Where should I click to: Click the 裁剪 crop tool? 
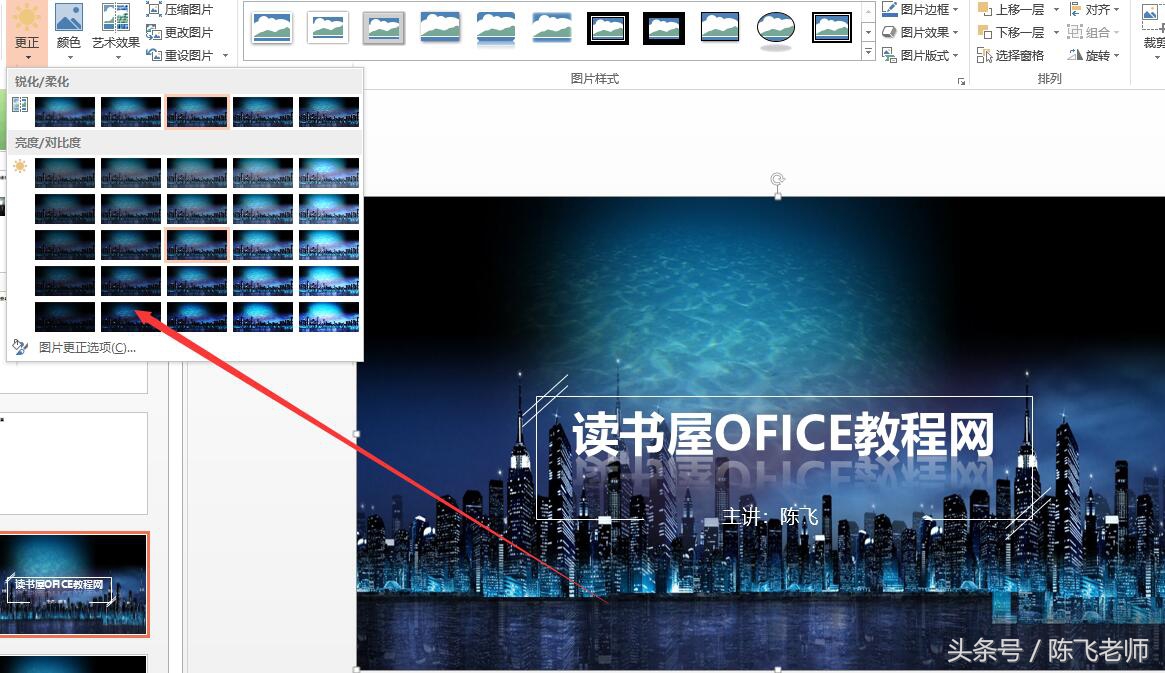(x=1152, y=33)
